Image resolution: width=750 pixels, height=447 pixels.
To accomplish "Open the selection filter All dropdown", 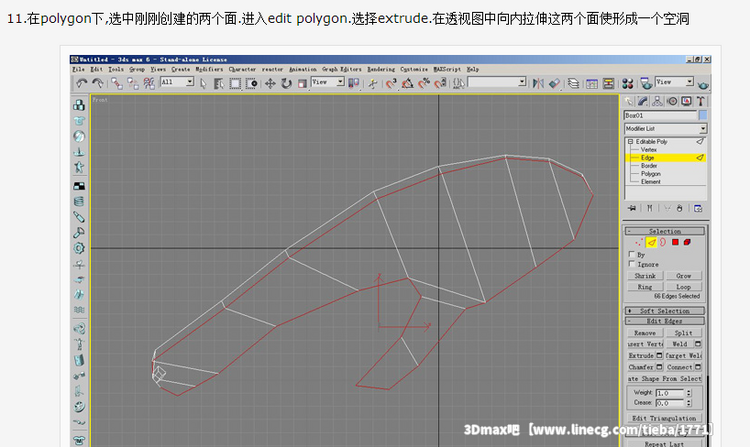I will (177, 82).
